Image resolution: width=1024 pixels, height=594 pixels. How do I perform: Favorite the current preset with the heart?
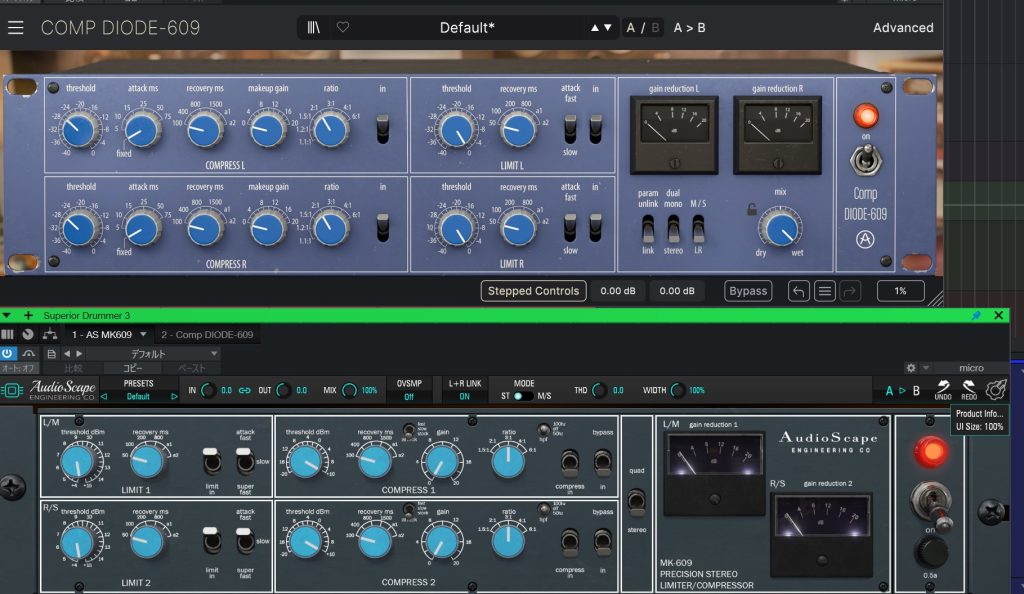342,28
